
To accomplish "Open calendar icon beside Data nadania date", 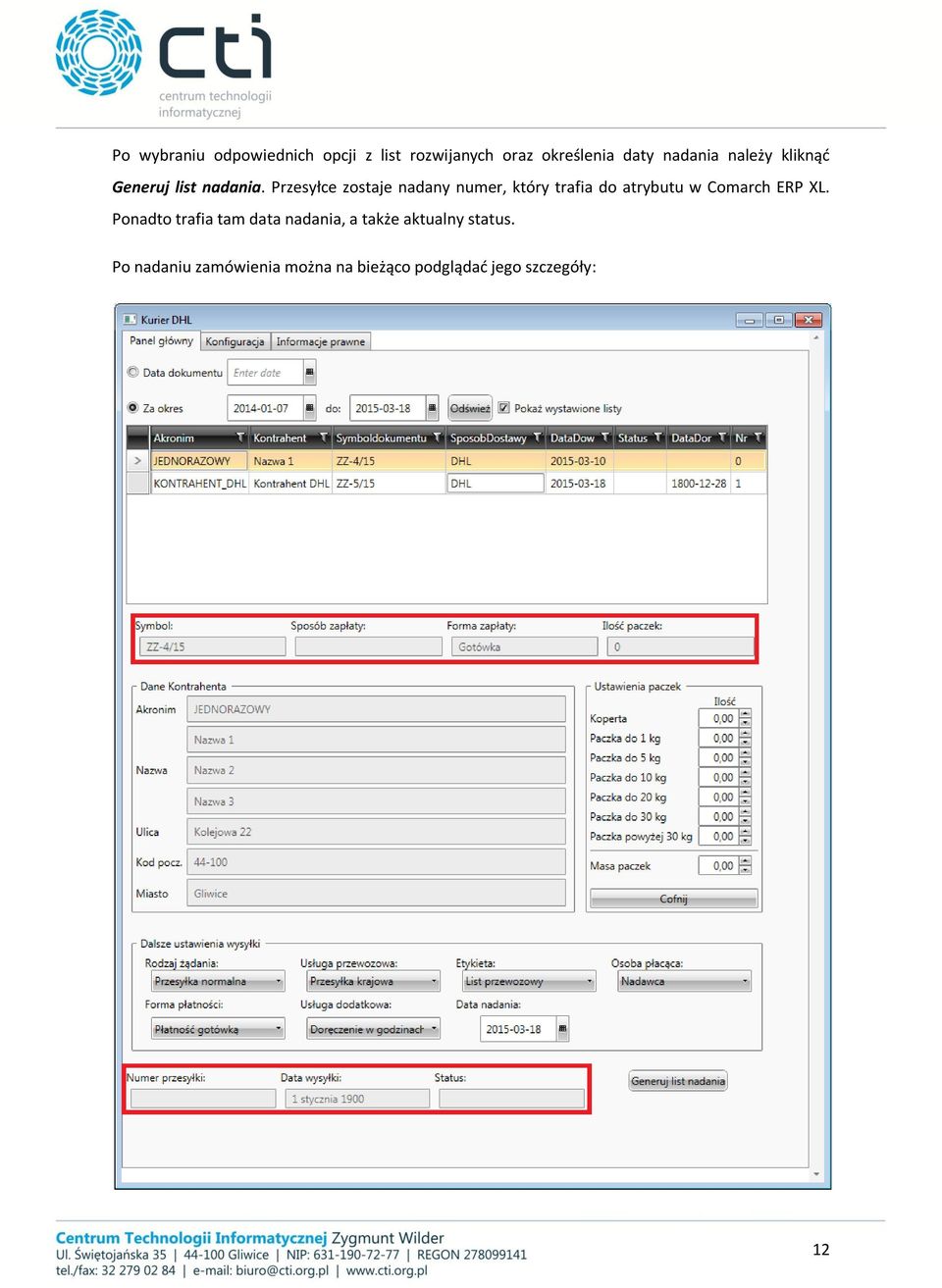I will pos(563,1029).
